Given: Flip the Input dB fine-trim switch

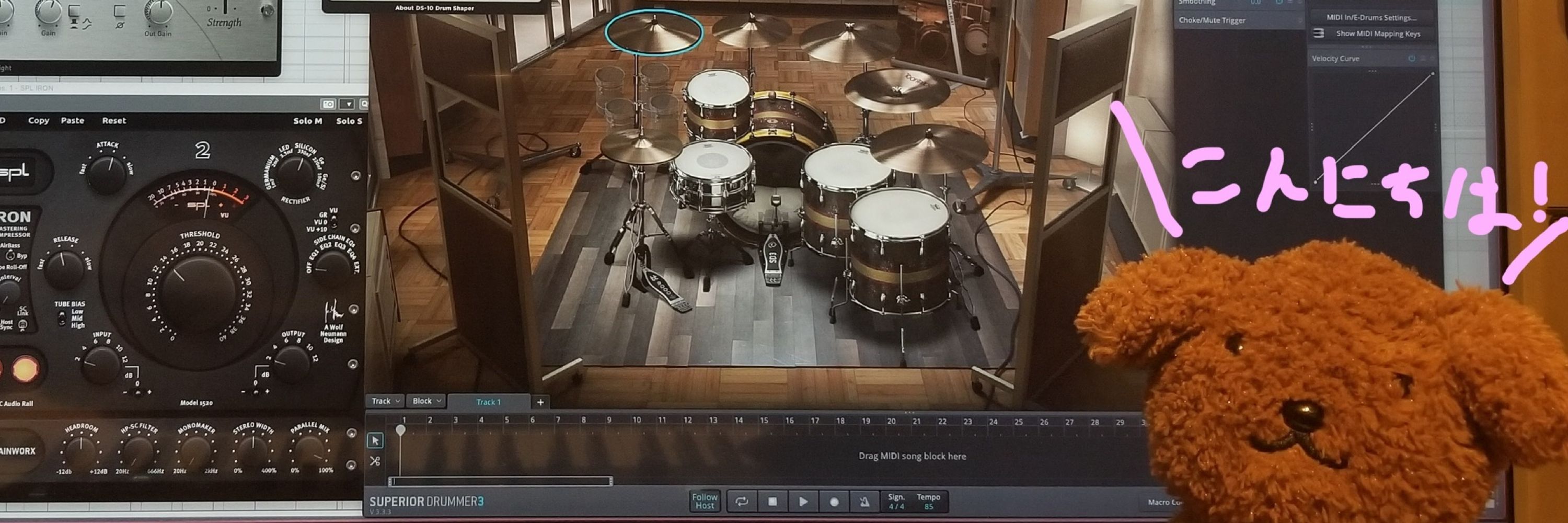Looking at the screenshot, I should [137, 392].
